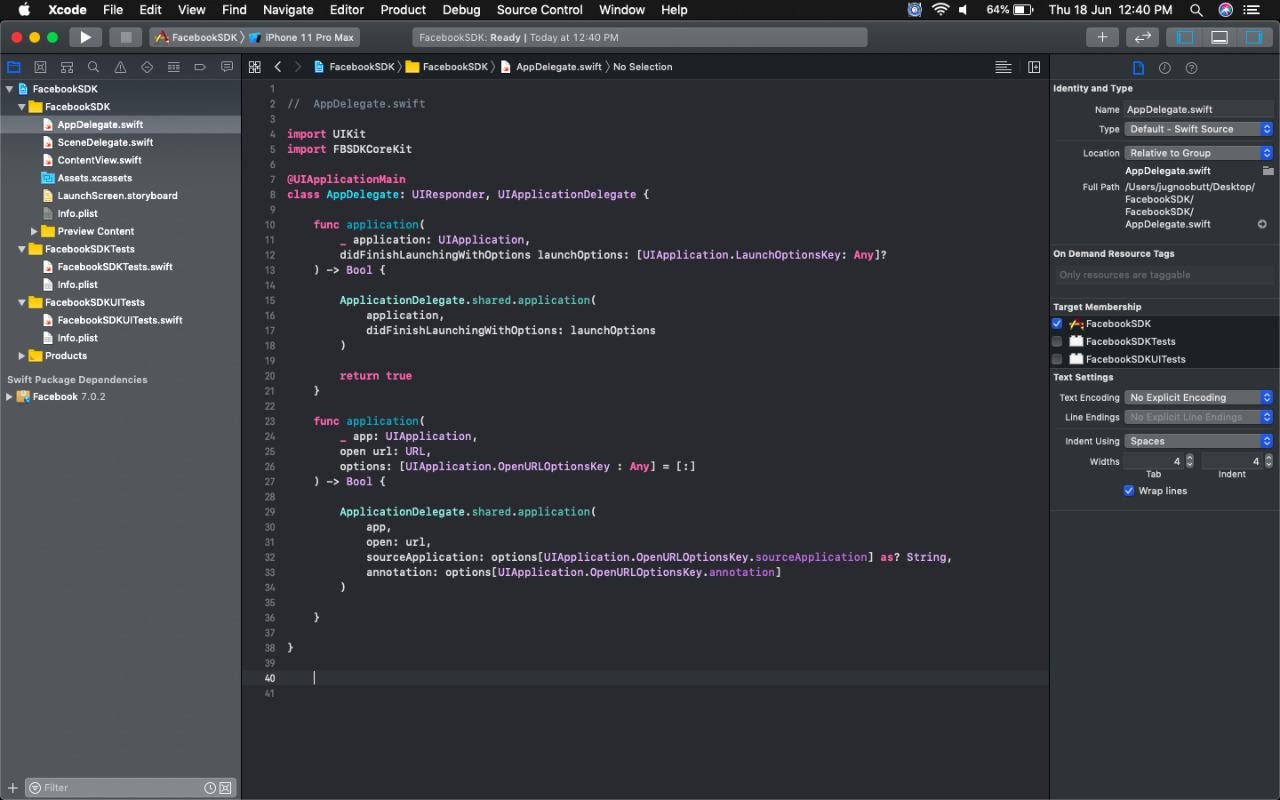Open the Quick Help inspector question mark
Screen dimensions: 1280x800
click(x=1191, y=67)
